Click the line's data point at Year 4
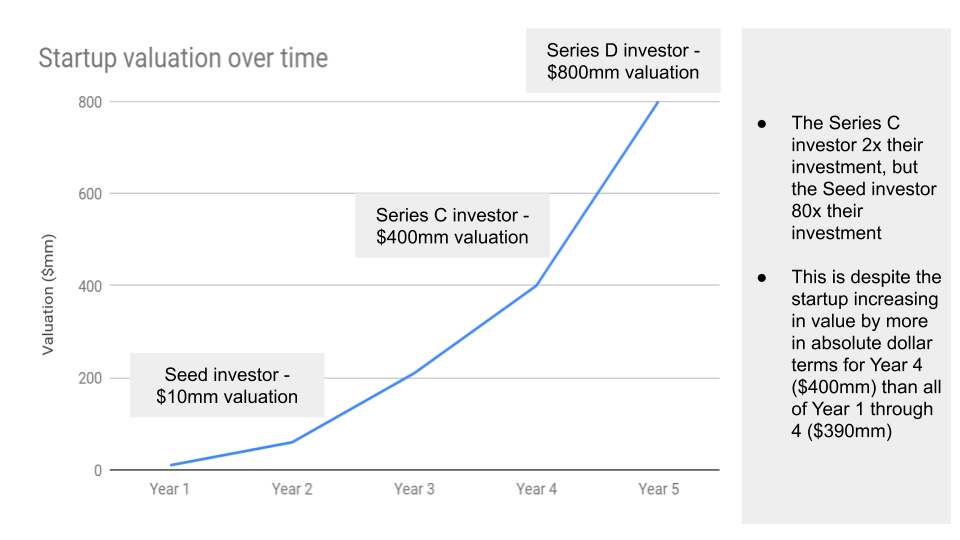Viewport: 960px width, 540px height. click(x=536, y=285)
